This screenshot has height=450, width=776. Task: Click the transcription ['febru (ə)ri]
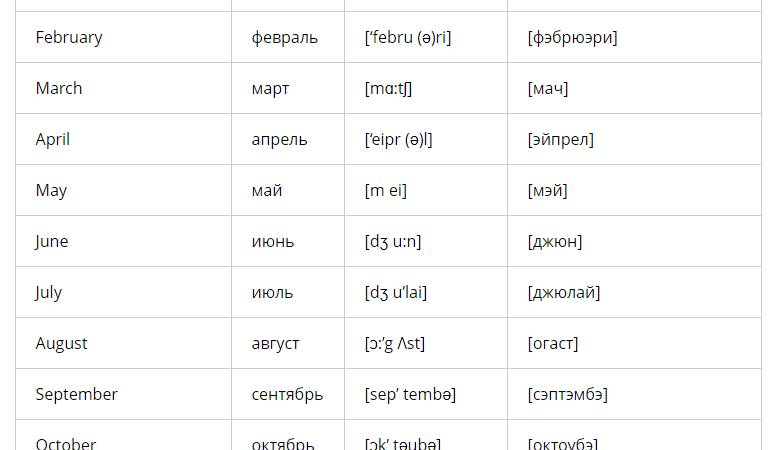[x=408, y=38]
